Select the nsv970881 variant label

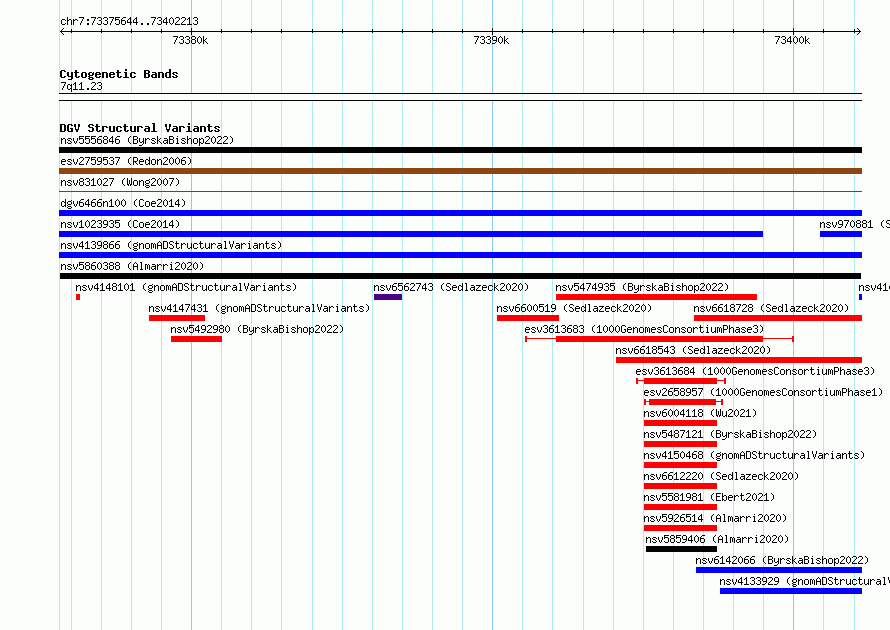(854, 224)
